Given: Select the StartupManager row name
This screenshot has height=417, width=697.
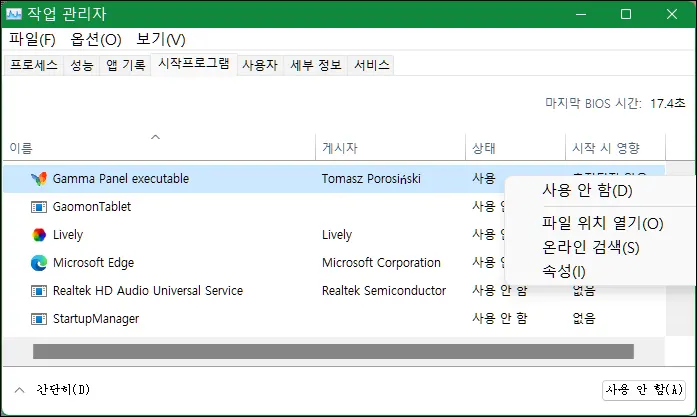Looking at the screenshot, I should [96, 319].
